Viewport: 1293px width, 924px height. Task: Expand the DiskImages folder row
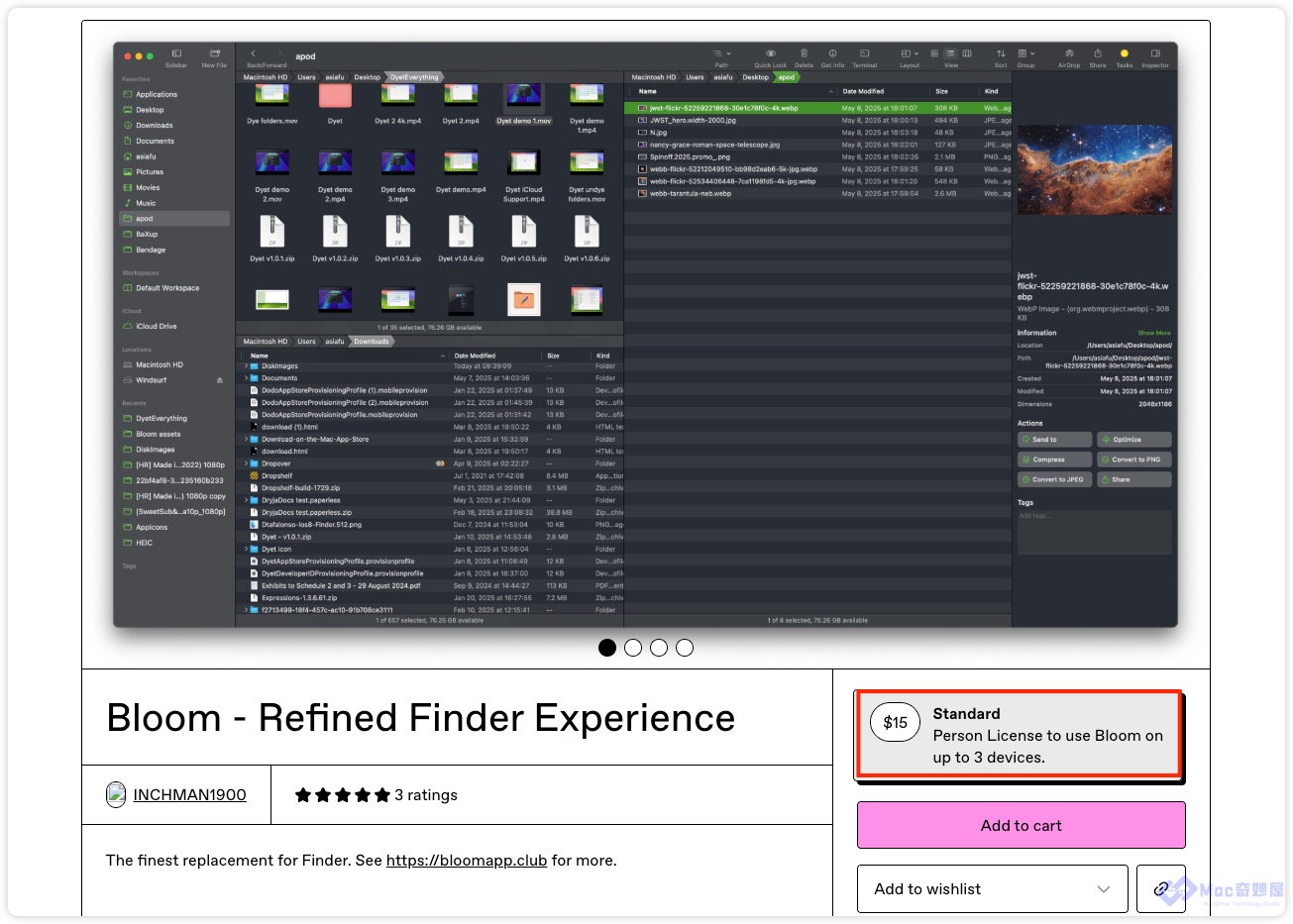point(247,366)
